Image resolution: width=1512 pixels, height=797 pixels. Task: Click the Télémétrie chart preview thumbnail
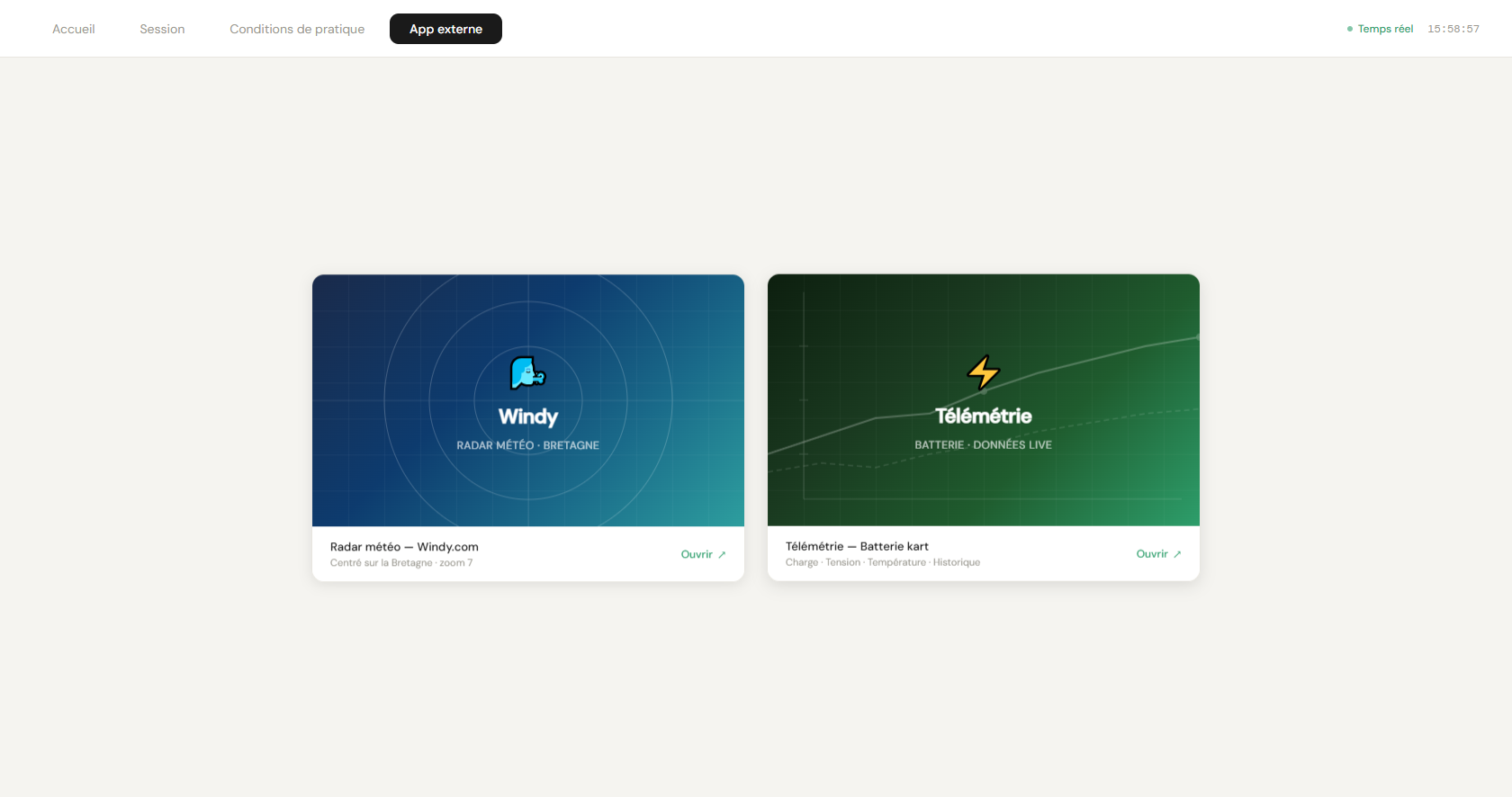click(984, 400)
